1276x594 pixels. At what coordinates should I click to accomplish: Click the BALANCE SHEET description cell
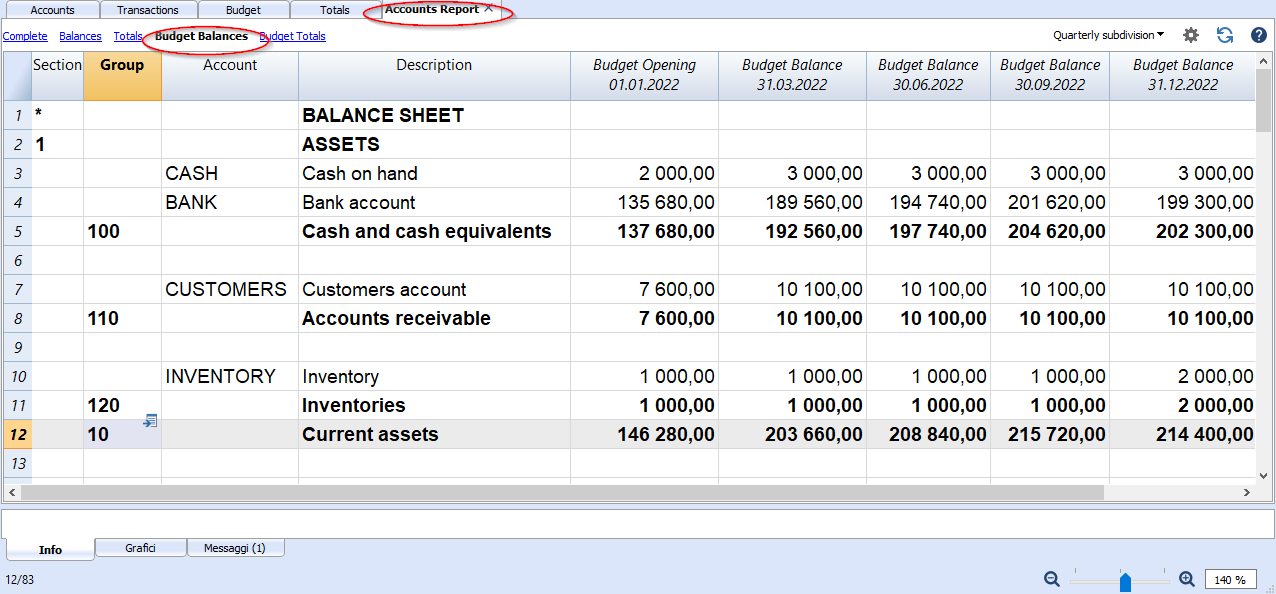pyautogui.click(x=434, y=116)
